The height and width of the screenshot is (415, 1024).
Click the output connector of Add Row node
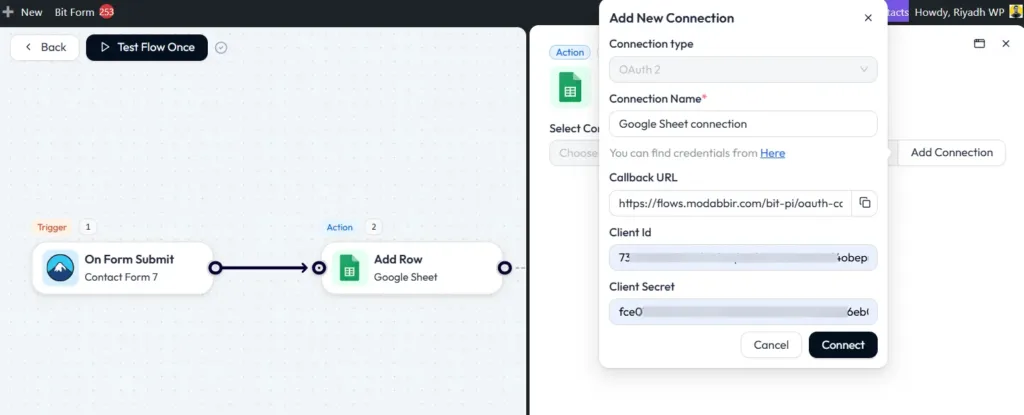pos(504,268)
